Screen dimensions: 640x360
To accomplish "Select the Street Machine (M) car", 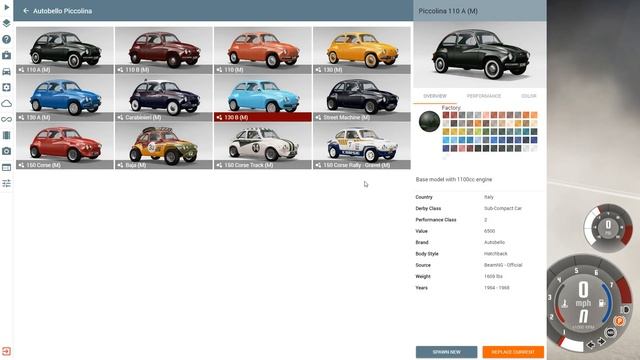I will click(362, 98).
